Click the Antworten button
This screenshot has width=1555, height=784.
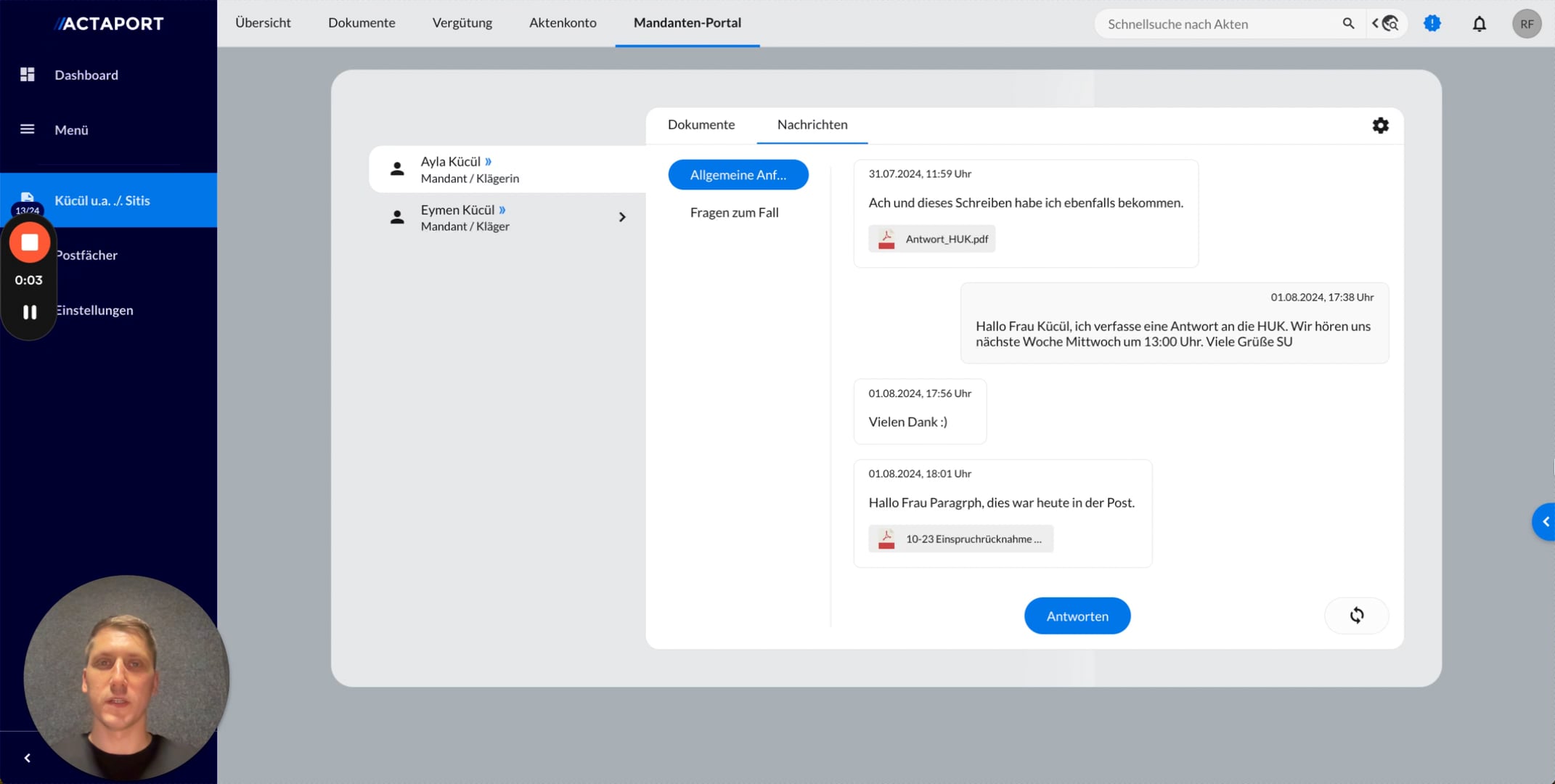pos(1077,616)
